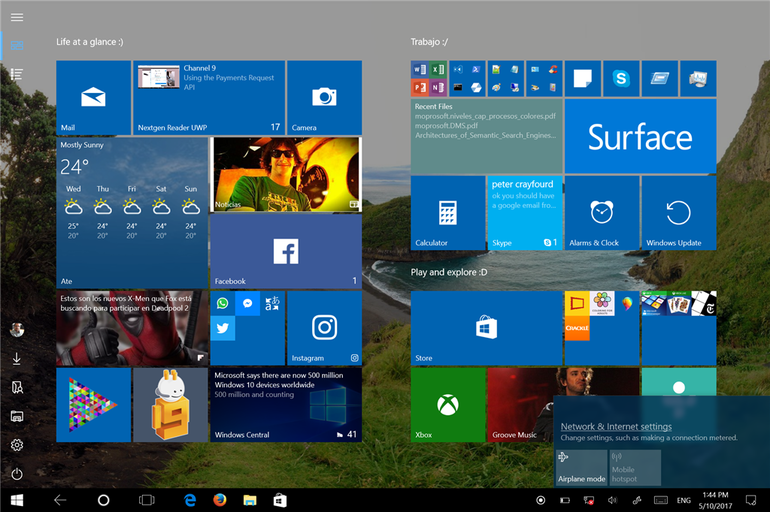The height and width of the screenshot is (512, 770).
Task: Open the Facebook tile
Action: pos(285,251)
